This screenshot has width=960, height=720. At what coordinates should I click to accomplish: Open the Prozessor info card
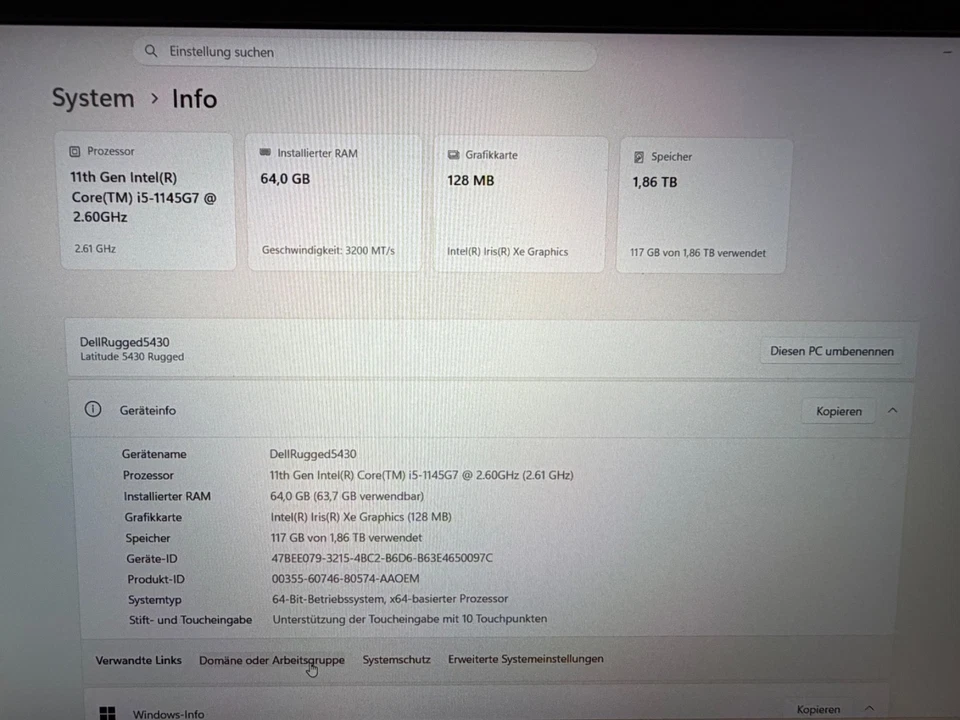pos(148,201)
